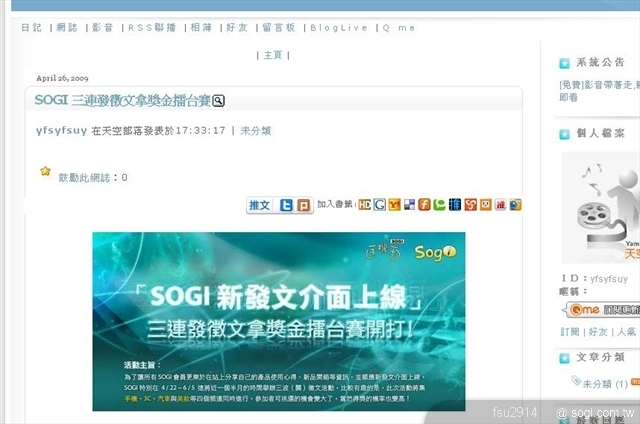This screenshot has width=640, height=424.
Task: Click the author name yfsyfsuy
Action: [x=62, y=131]
